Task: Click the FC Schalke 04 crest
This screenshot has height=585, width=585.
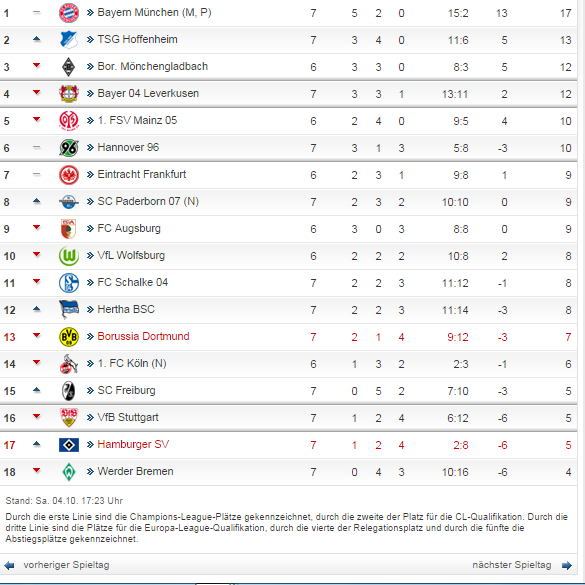Action: click(69, 283)
